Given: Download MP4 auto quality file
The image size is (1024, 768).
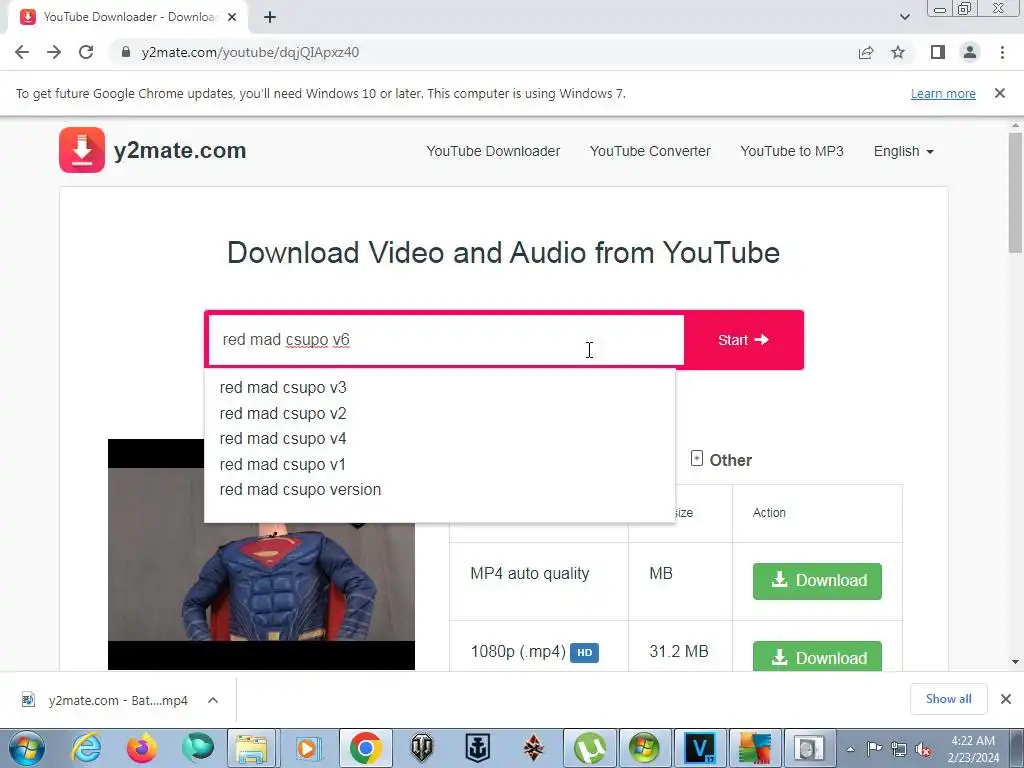Looking at the screenshot, I should tap(817, 581).
